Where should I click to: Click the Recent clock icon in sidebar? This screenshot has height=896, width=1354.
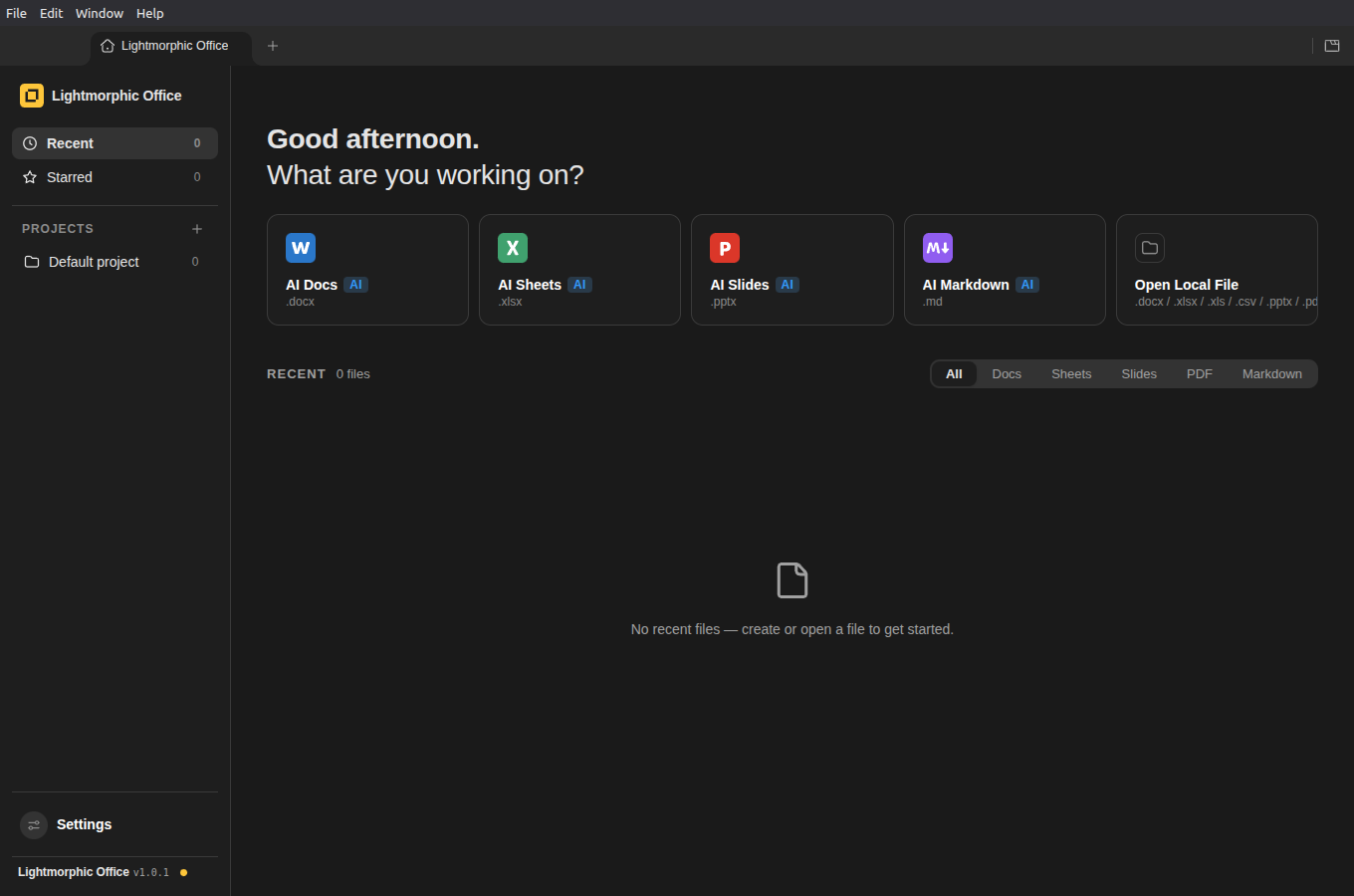(x=30, y=143)
